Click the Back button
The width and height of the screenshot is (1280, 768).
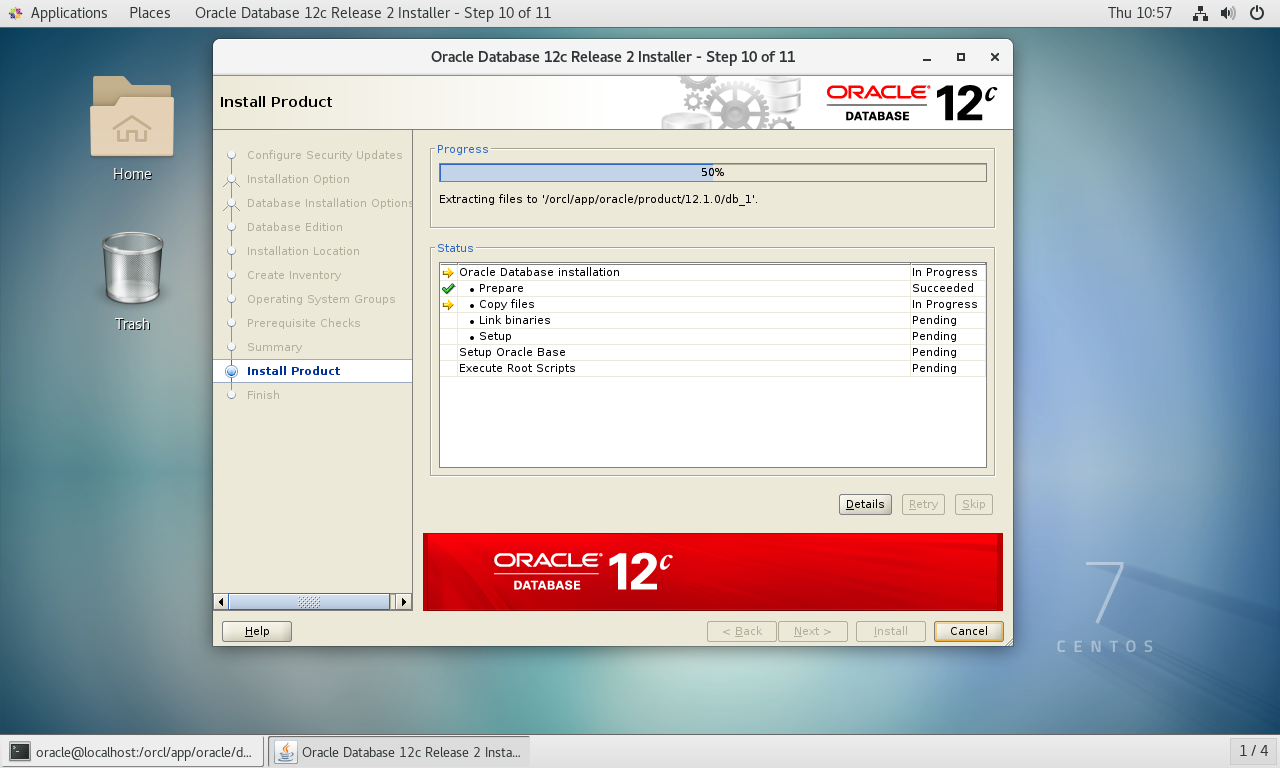[742, 631]
